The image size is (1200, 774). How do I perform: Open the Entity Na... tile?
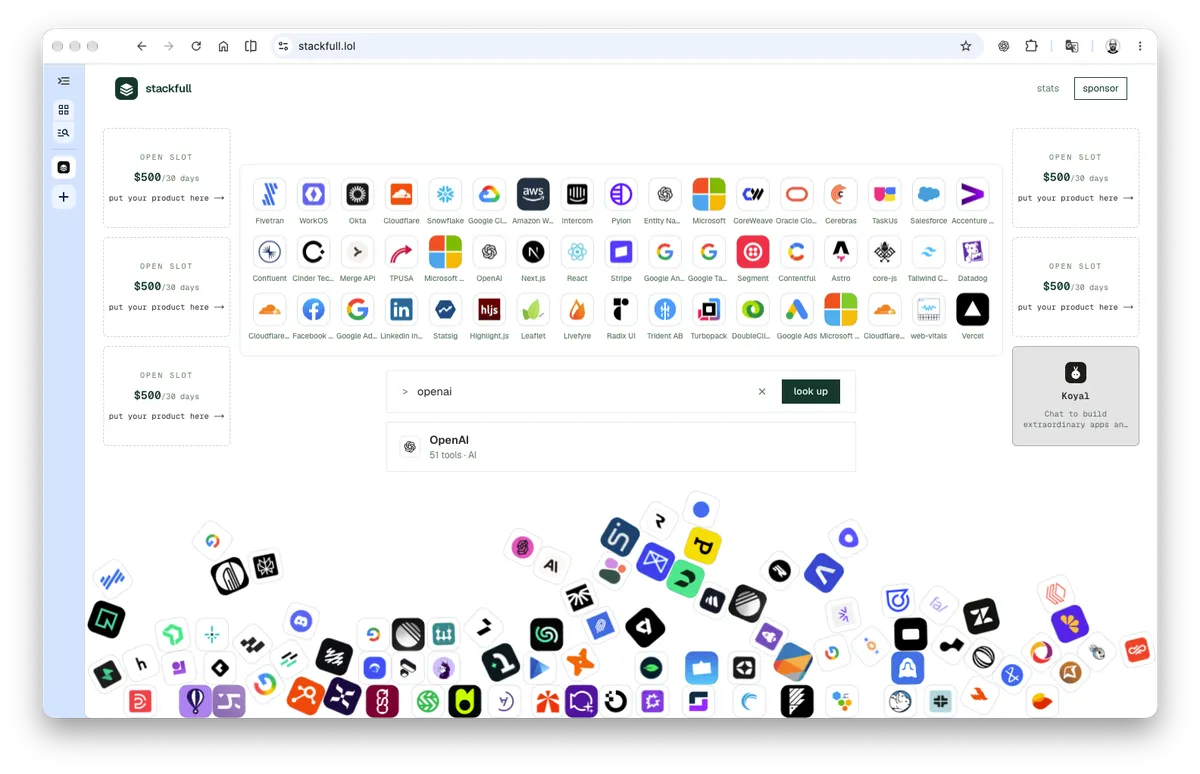[665, 194]
